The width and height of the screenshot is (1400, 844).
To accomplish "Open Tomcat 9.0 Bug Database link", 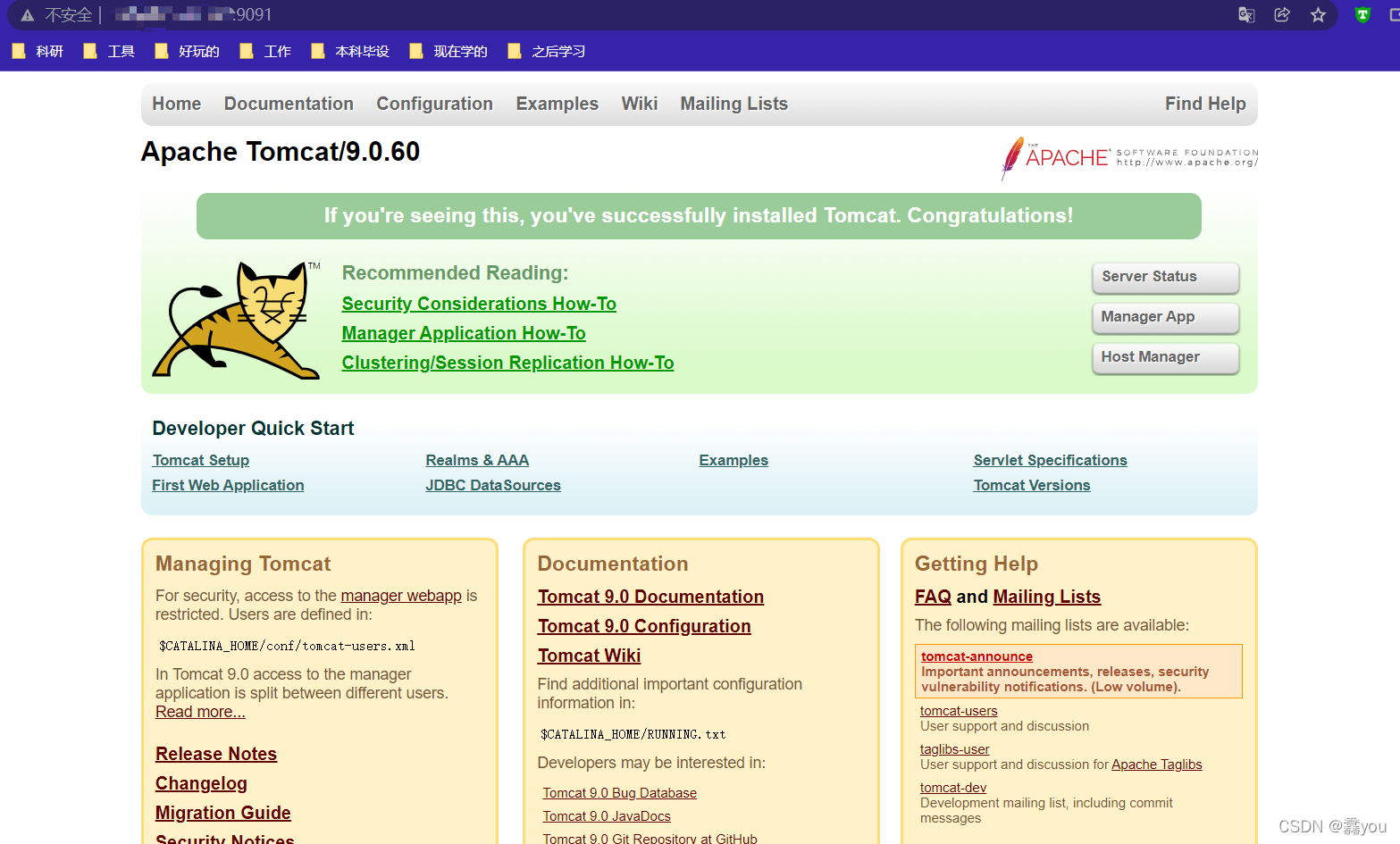I will point(620,793).
